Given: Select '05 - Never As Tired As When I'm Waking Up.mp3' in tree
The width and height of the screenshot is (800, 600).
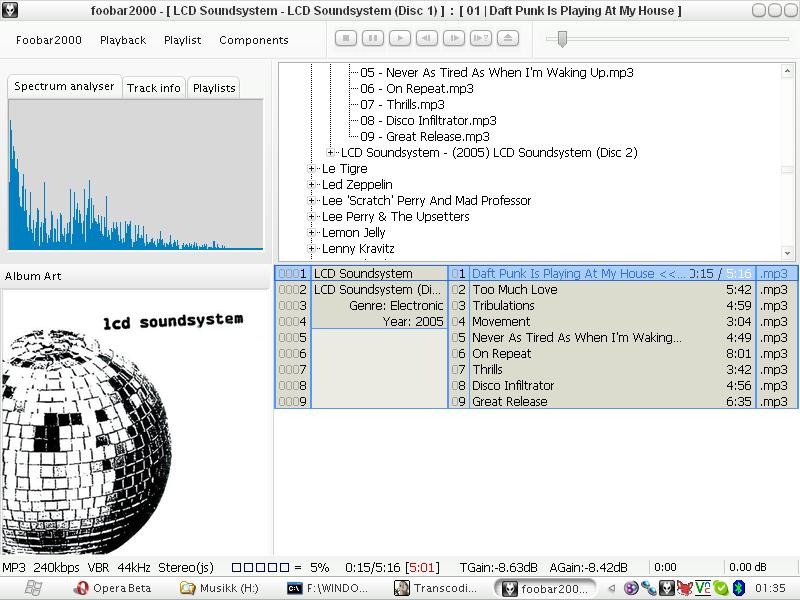Looking at the screenshot, I should tap(497, 72).
